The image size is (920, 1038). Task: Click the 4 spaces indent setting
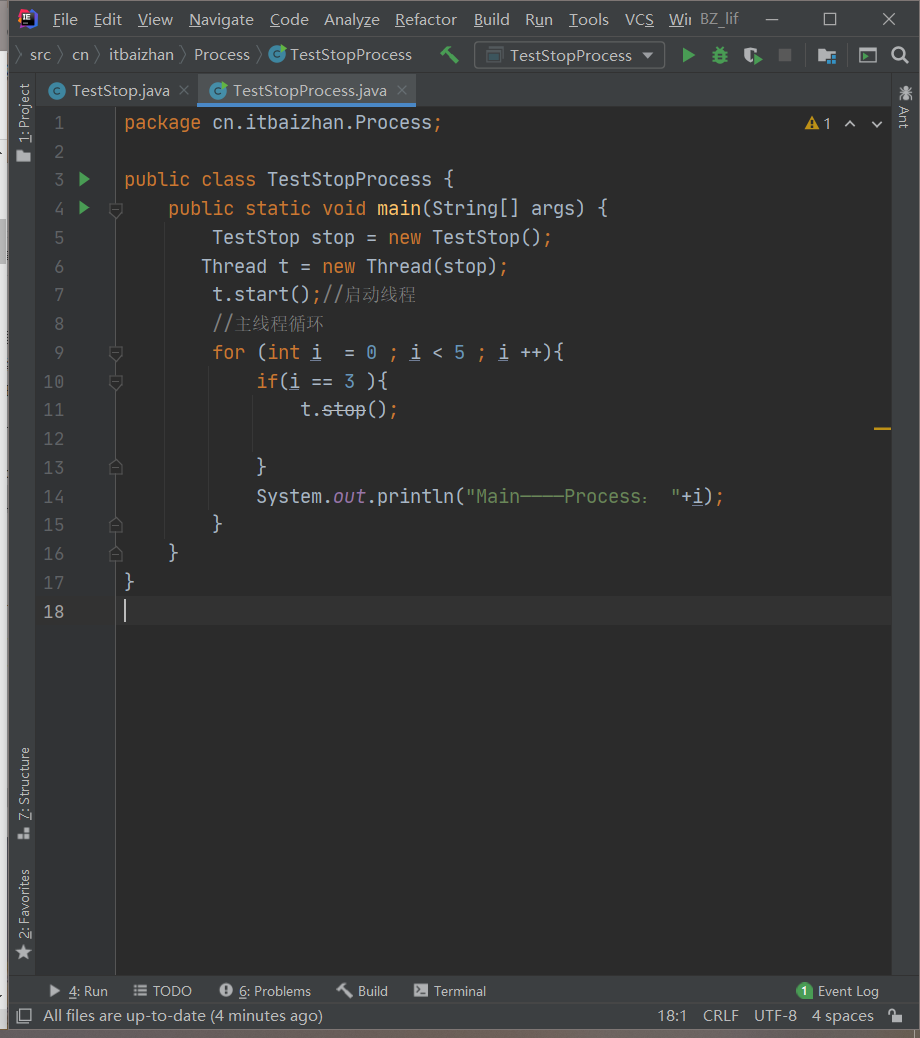[843, 1015]
